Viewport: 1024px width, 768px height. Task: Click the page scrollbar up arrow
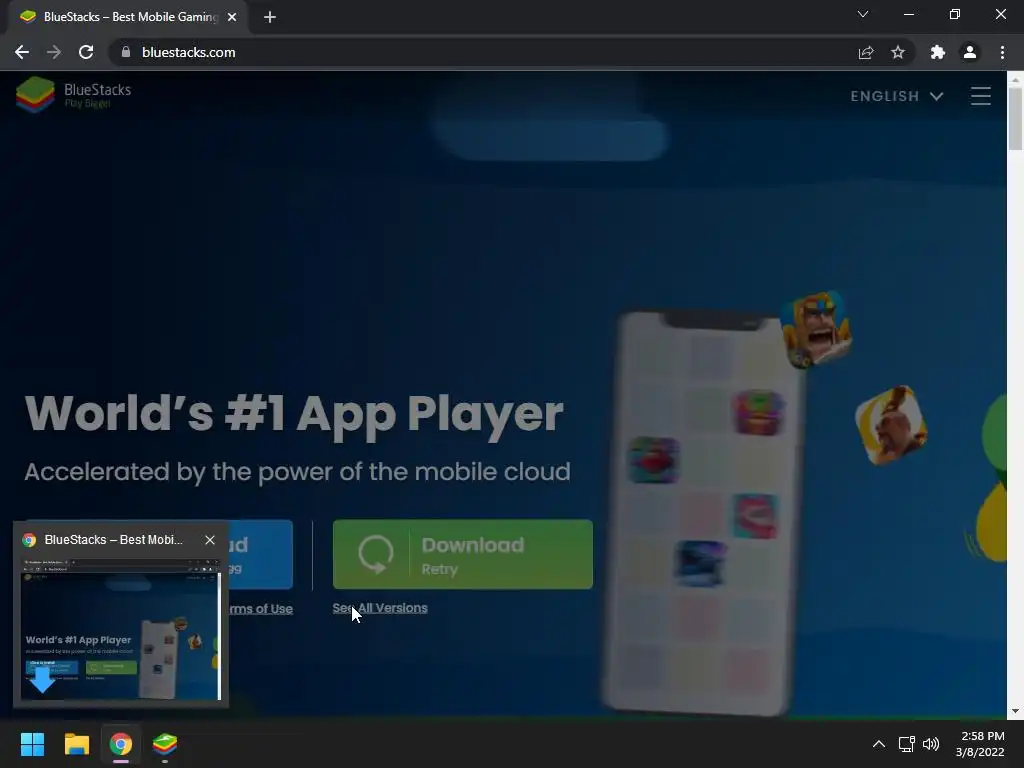pyautogui.click(x=1015, y=80)
